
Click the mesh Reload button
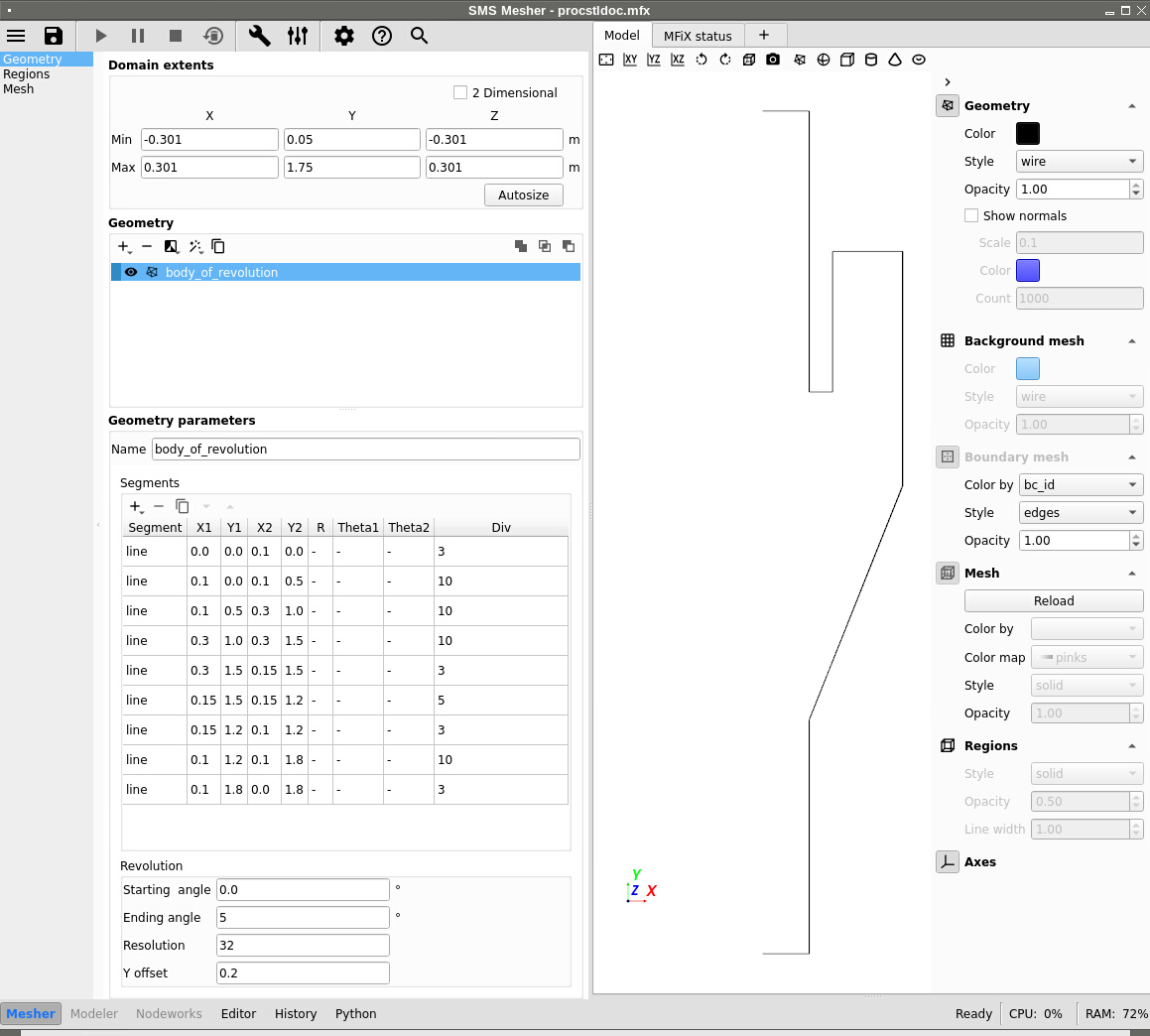pyautogui.click(x=1053, y=600)
